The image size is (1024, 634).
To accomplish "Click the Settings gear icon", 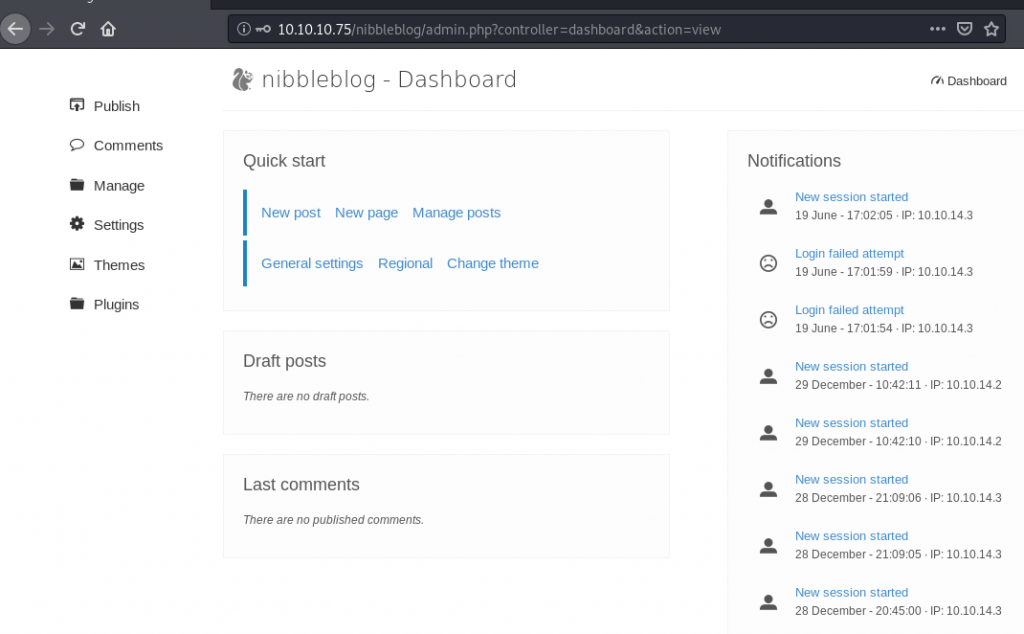I will click(x=77, y=224).
